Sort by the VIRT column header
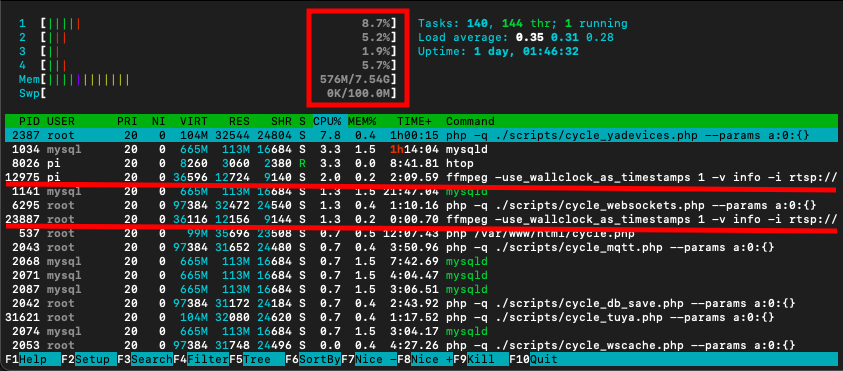 (194, 122)
